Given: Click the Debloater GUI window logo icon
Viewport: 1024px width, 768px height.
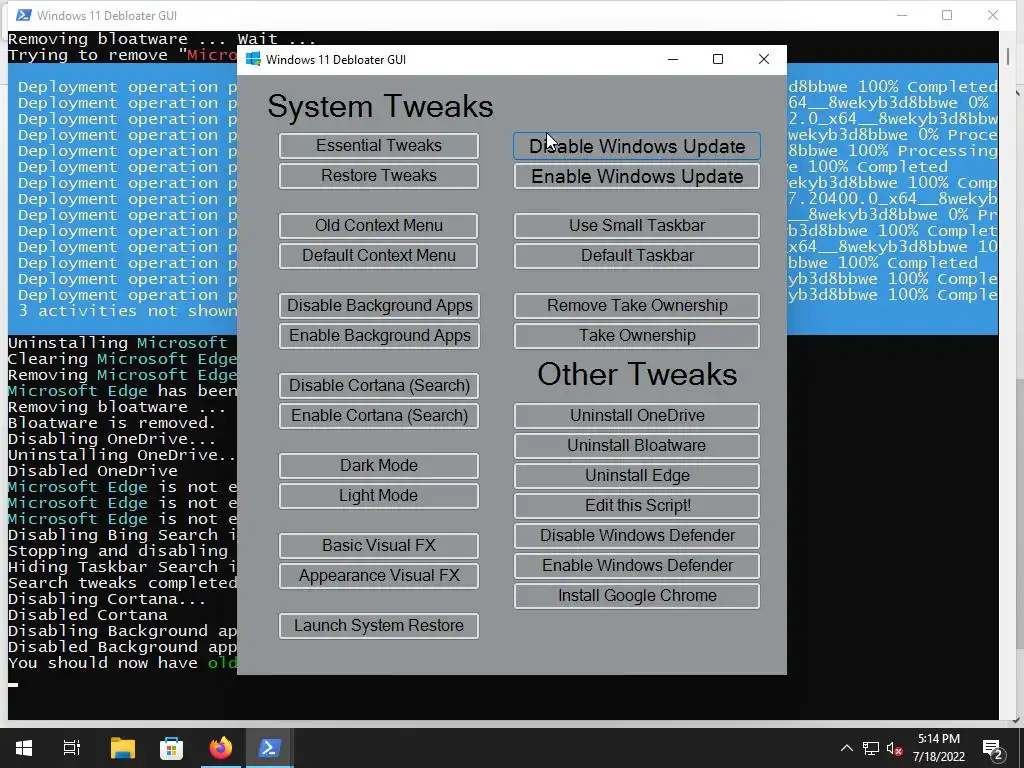Looking at the screenshot, I should tap(253, 59).
